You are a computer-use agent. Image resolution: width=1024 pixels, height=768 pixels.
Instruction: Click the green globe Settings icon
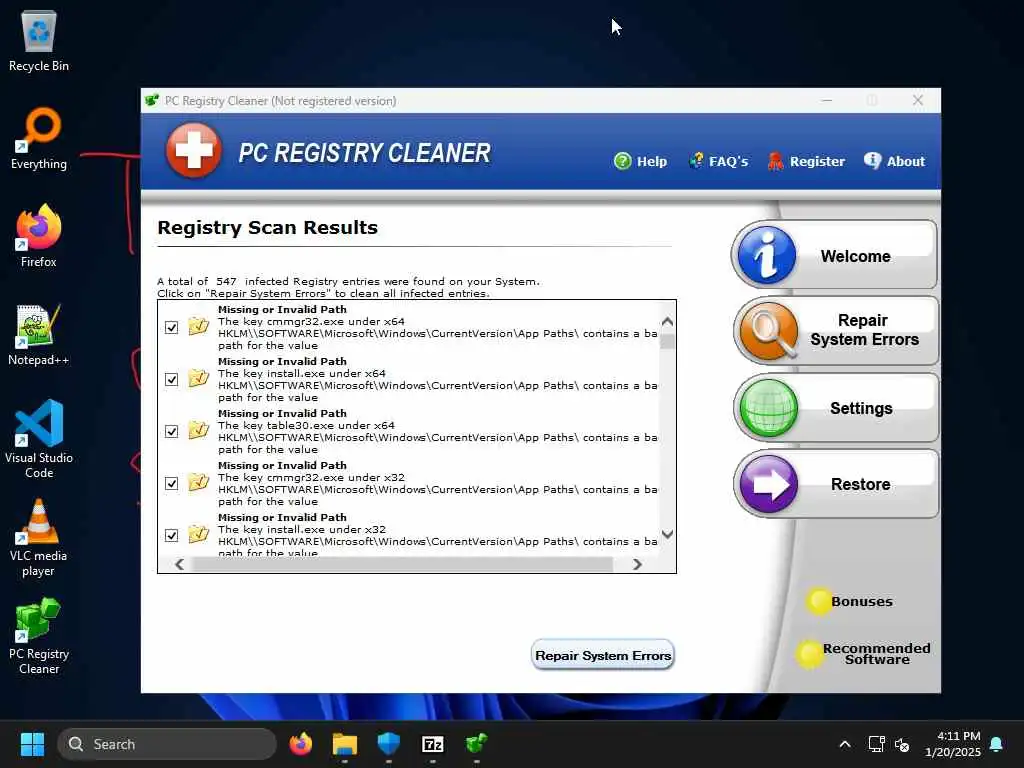point(769,408)
